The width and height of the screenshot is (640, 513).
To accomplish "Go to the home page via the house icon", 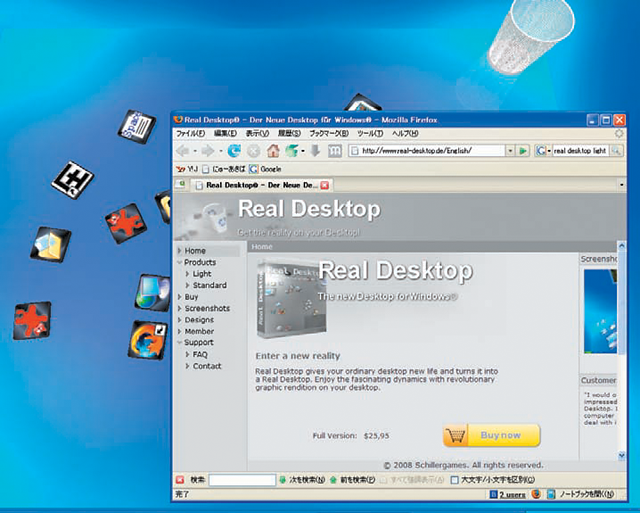I will [x=273, y=151].
